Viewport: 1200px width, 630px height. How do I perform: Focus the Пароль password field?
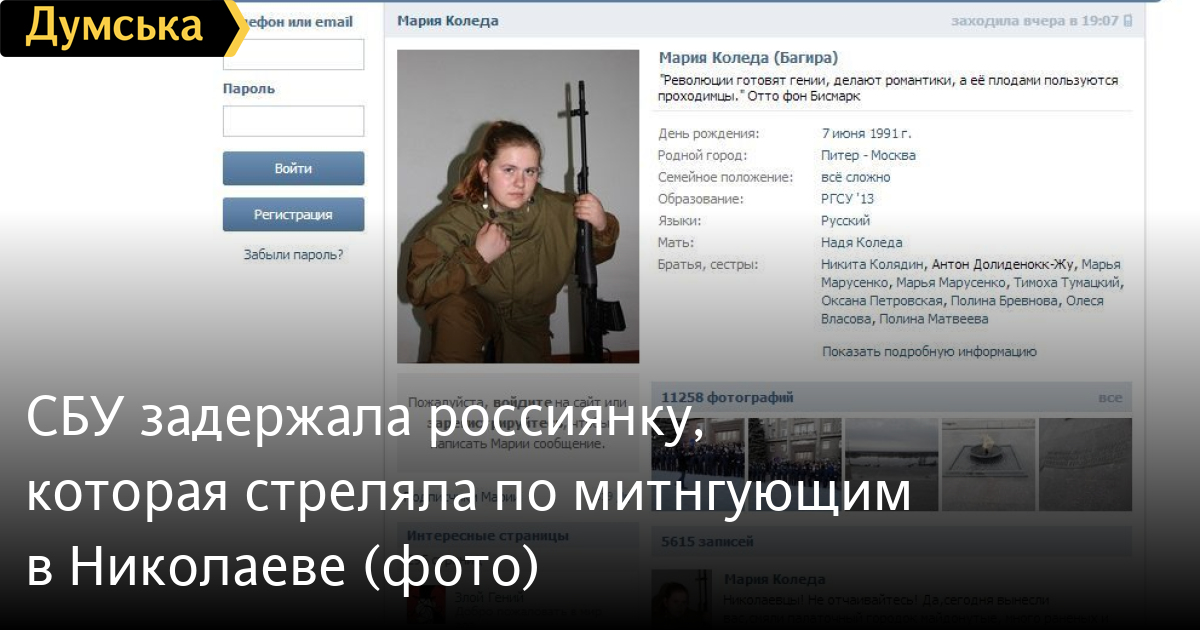pos(293,121)
